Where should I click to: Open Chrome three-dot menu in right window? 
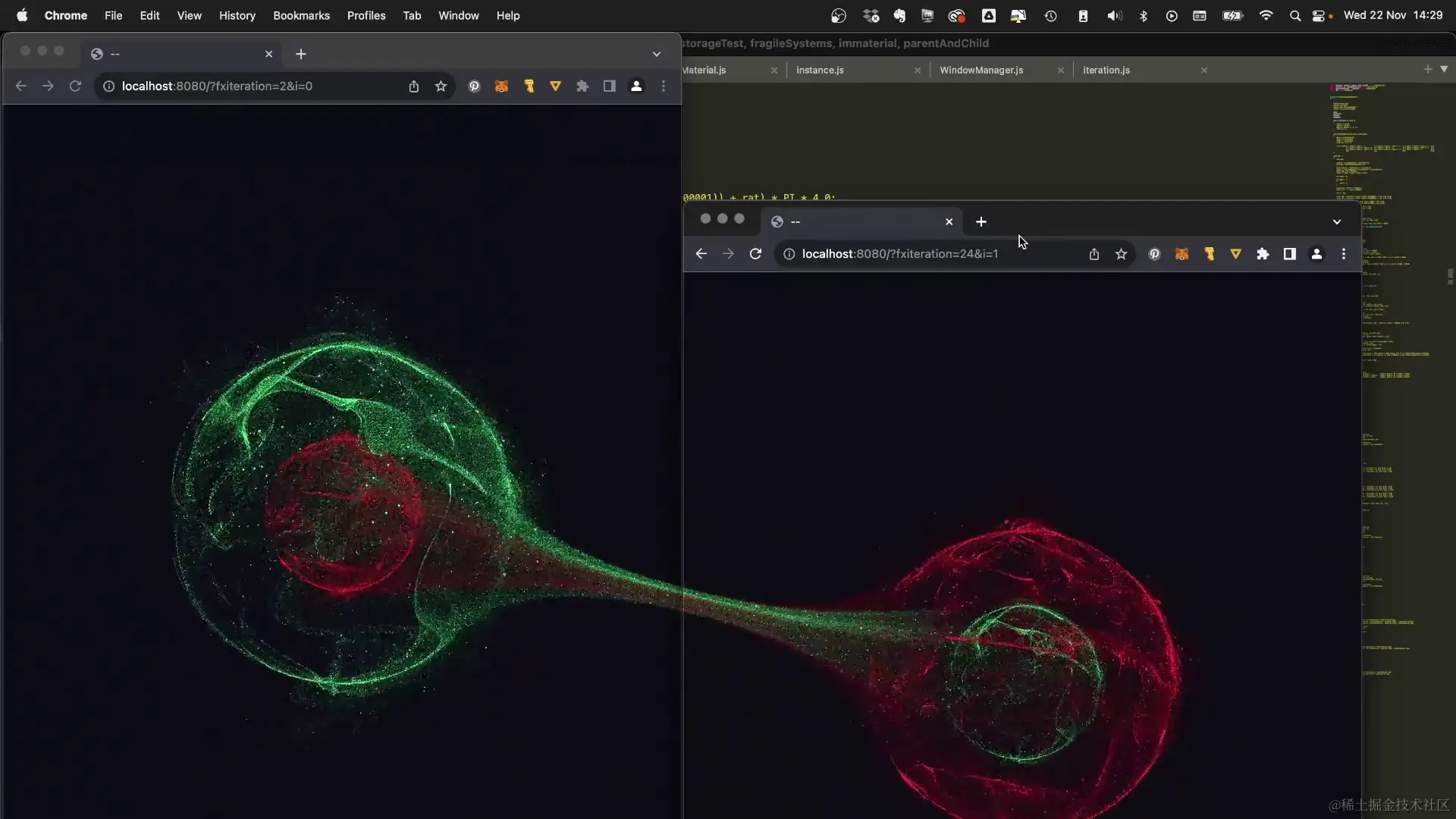click(1344, 254)
